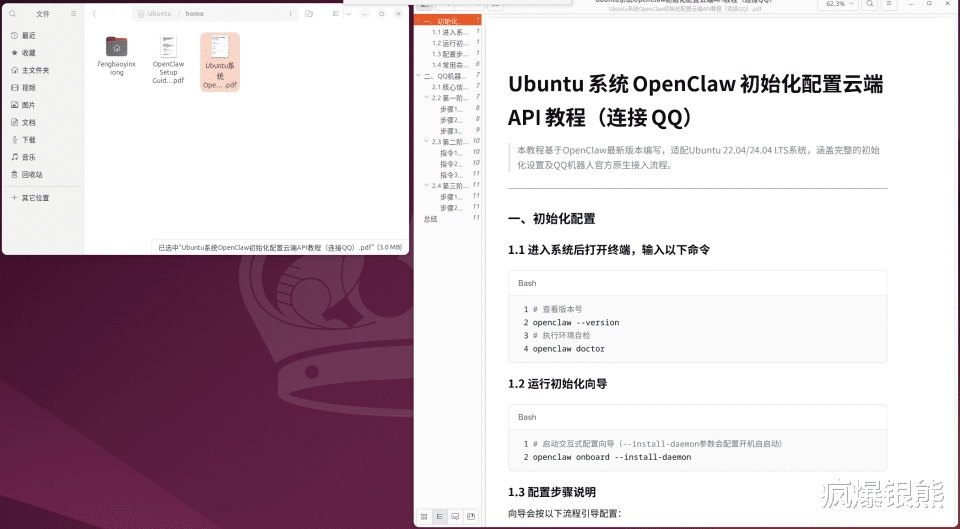
Task: Collapse 一、初始化 outline section
Action: pos(418,21)
